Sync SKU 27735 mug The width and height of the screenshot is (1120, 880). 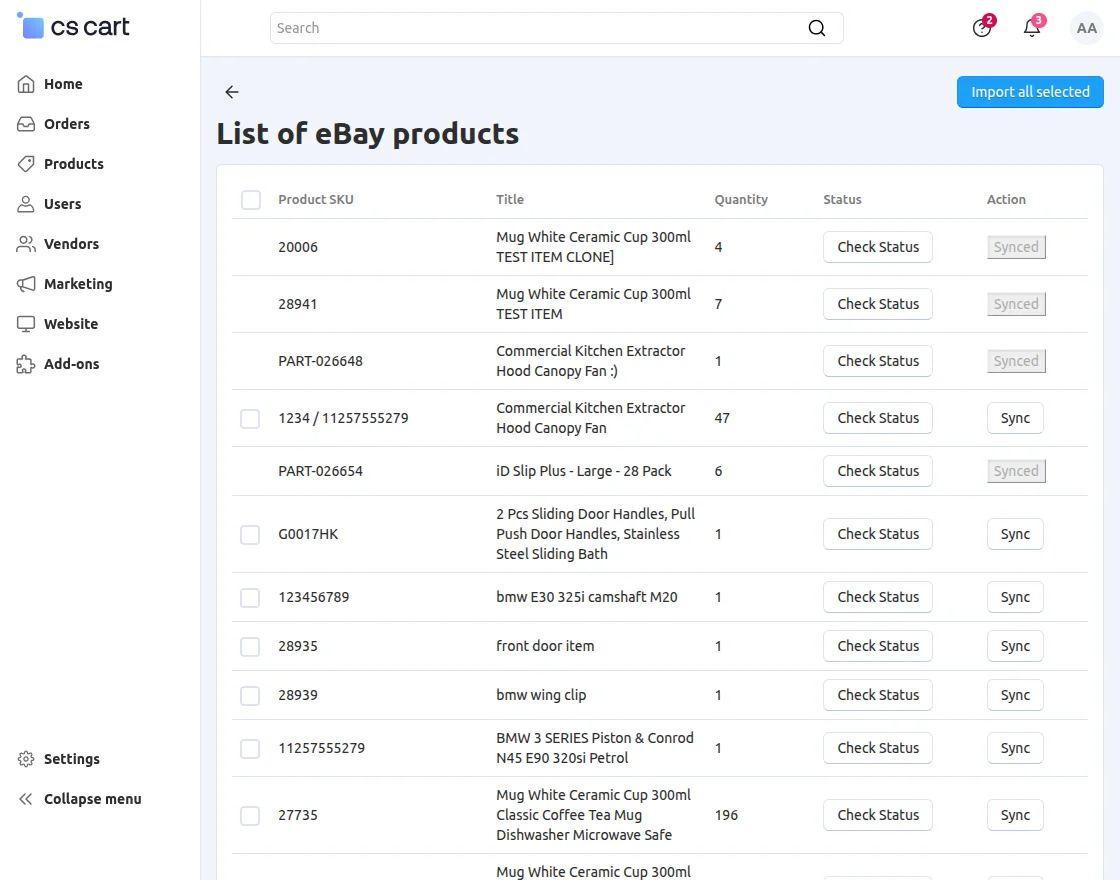point(1015,815)
